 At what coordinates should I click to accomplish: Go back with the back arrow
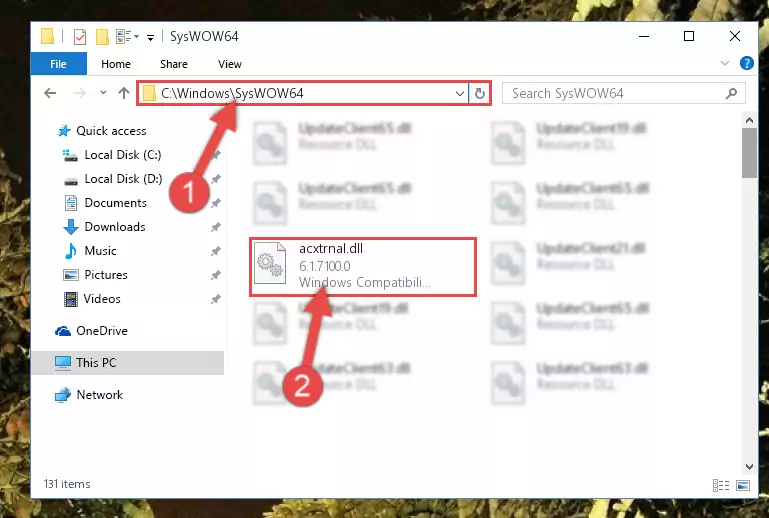50,93
